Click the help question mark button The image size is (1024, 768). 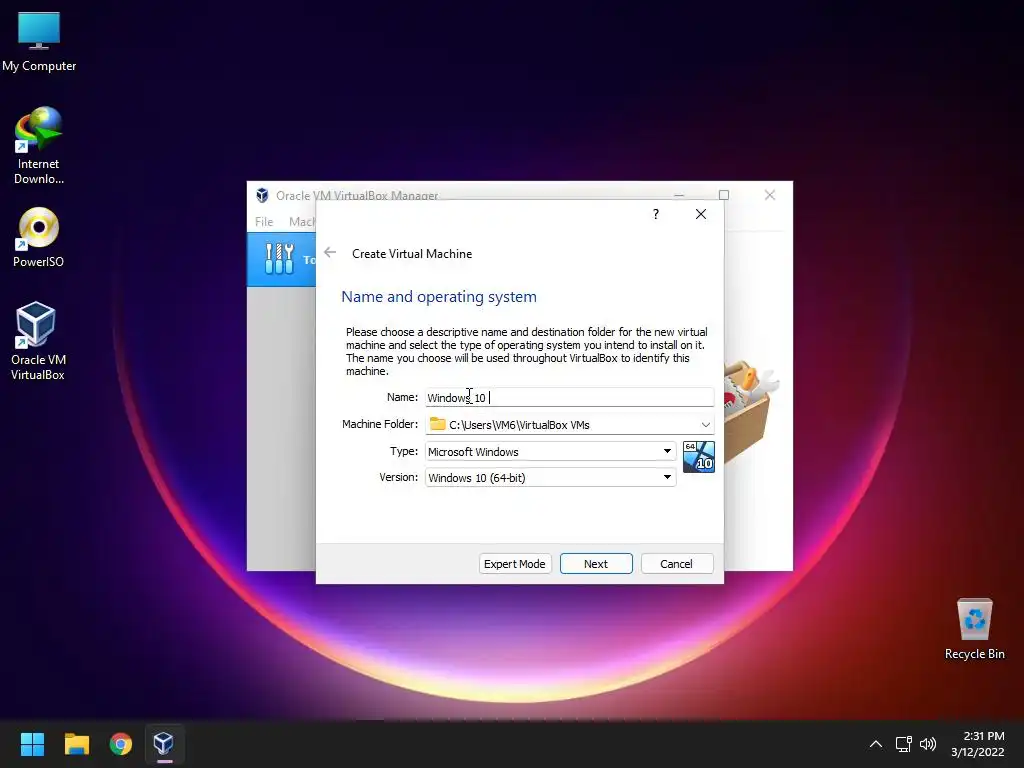pyautogui.click(x=656, y=214)
